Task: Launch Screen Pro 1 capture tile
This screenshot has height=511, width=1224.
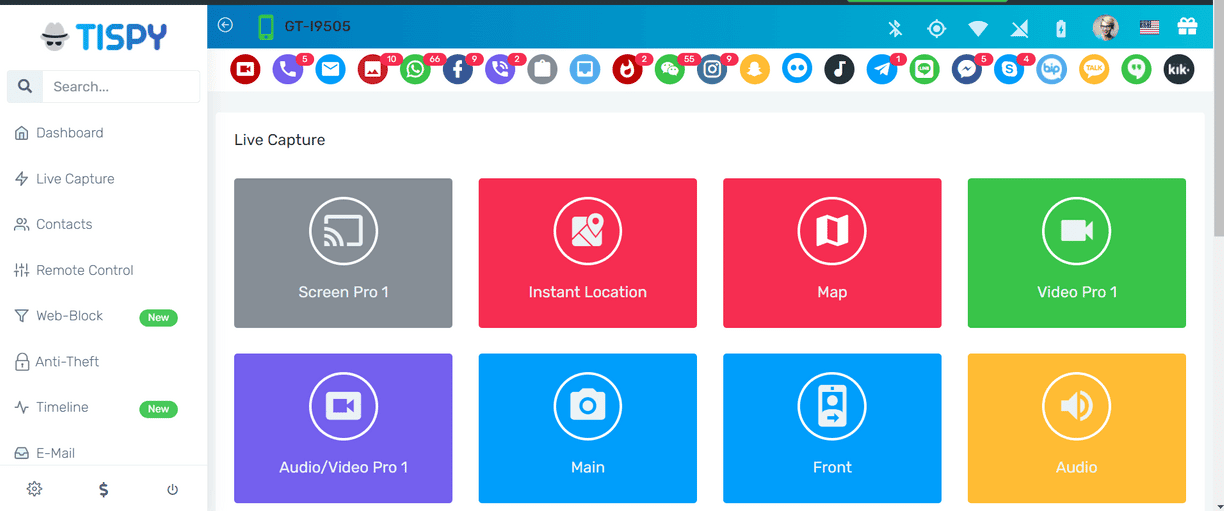Action: (343, 253)
